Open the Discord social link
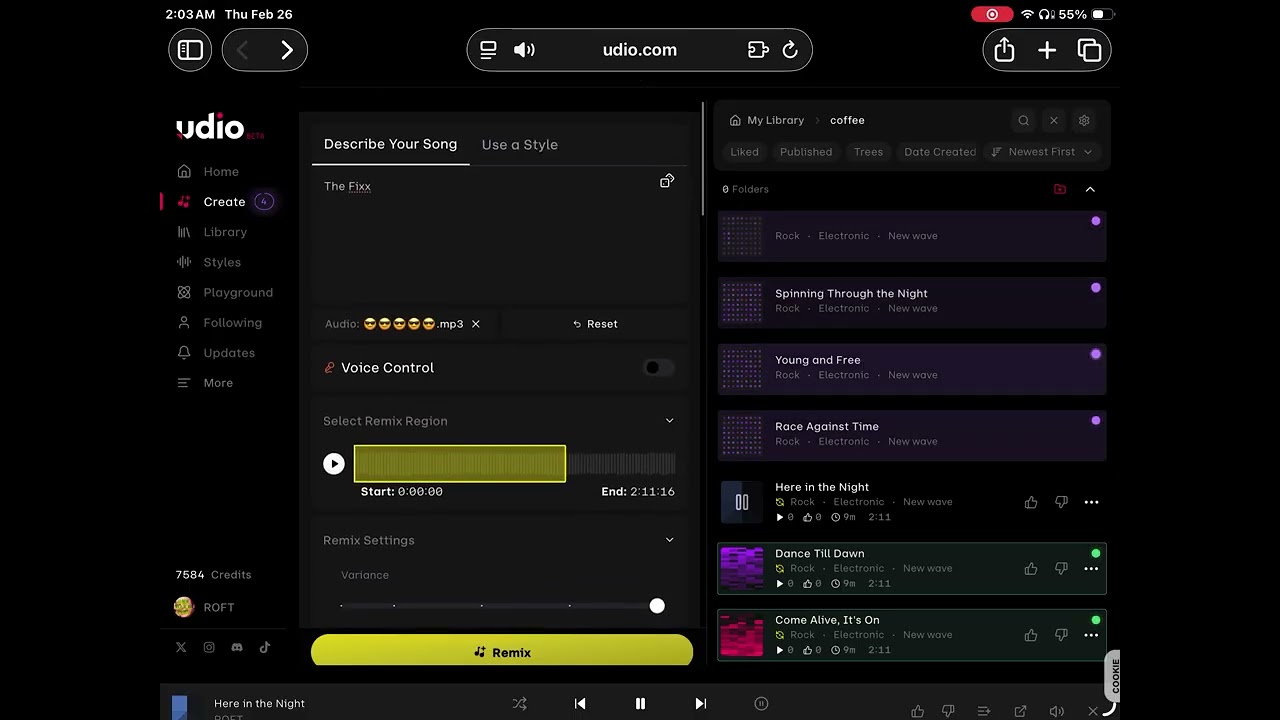This screenshot has height=720, width=1280. click(237, 647)
